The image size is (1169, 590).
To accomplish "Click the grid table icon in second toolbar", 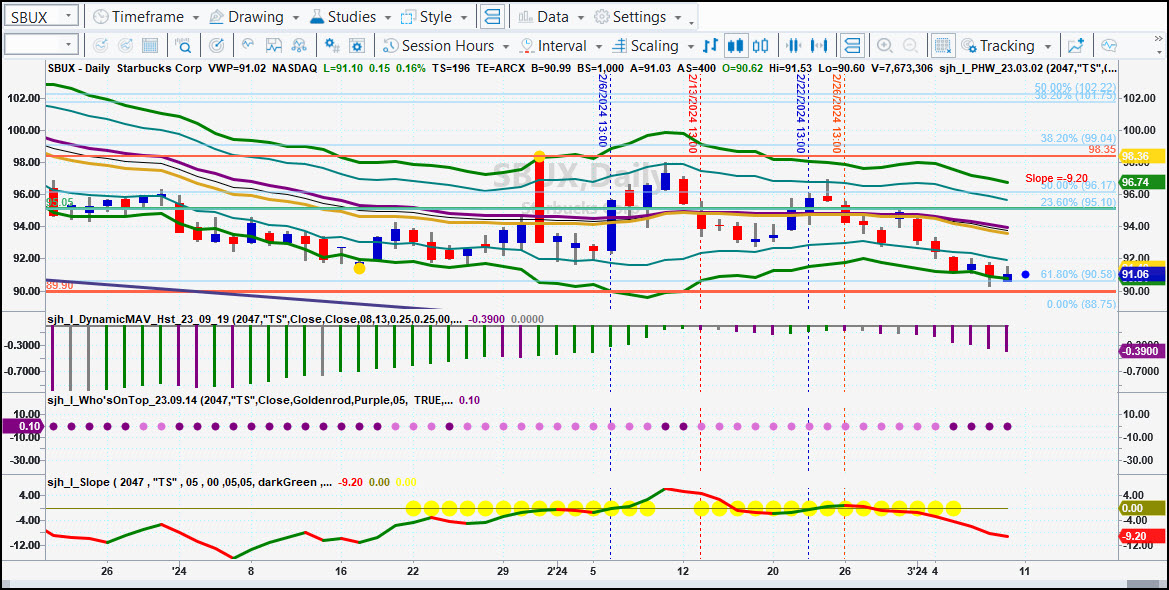I will point(150,45).
